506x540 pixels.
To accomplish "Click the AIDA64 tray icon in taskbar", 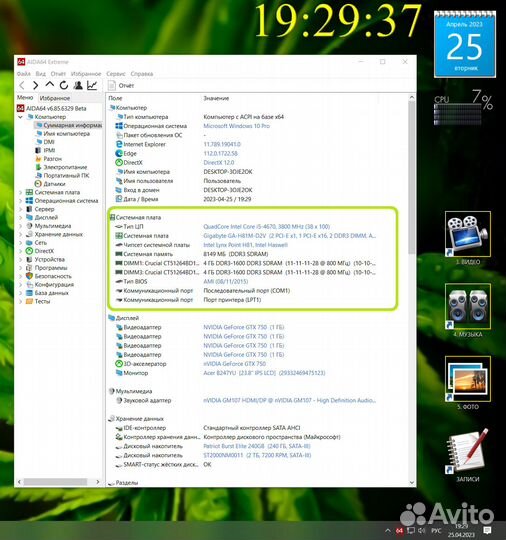I will [x=399, y=531].
